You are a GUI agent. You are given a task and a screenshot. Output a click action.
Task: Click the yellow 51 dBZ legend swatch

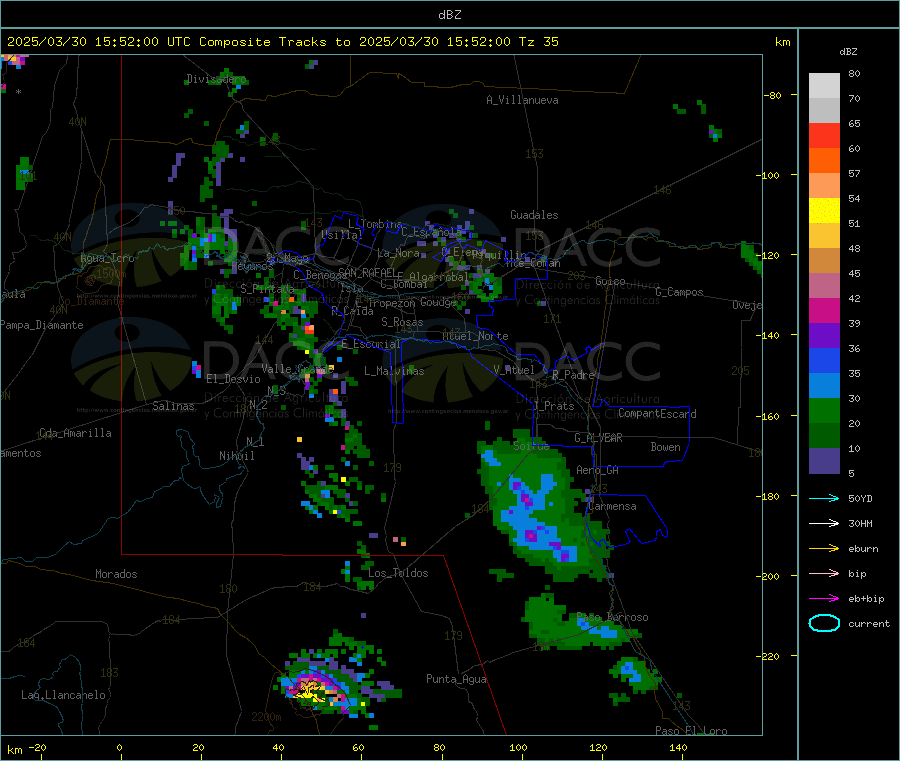coord(824,211)
